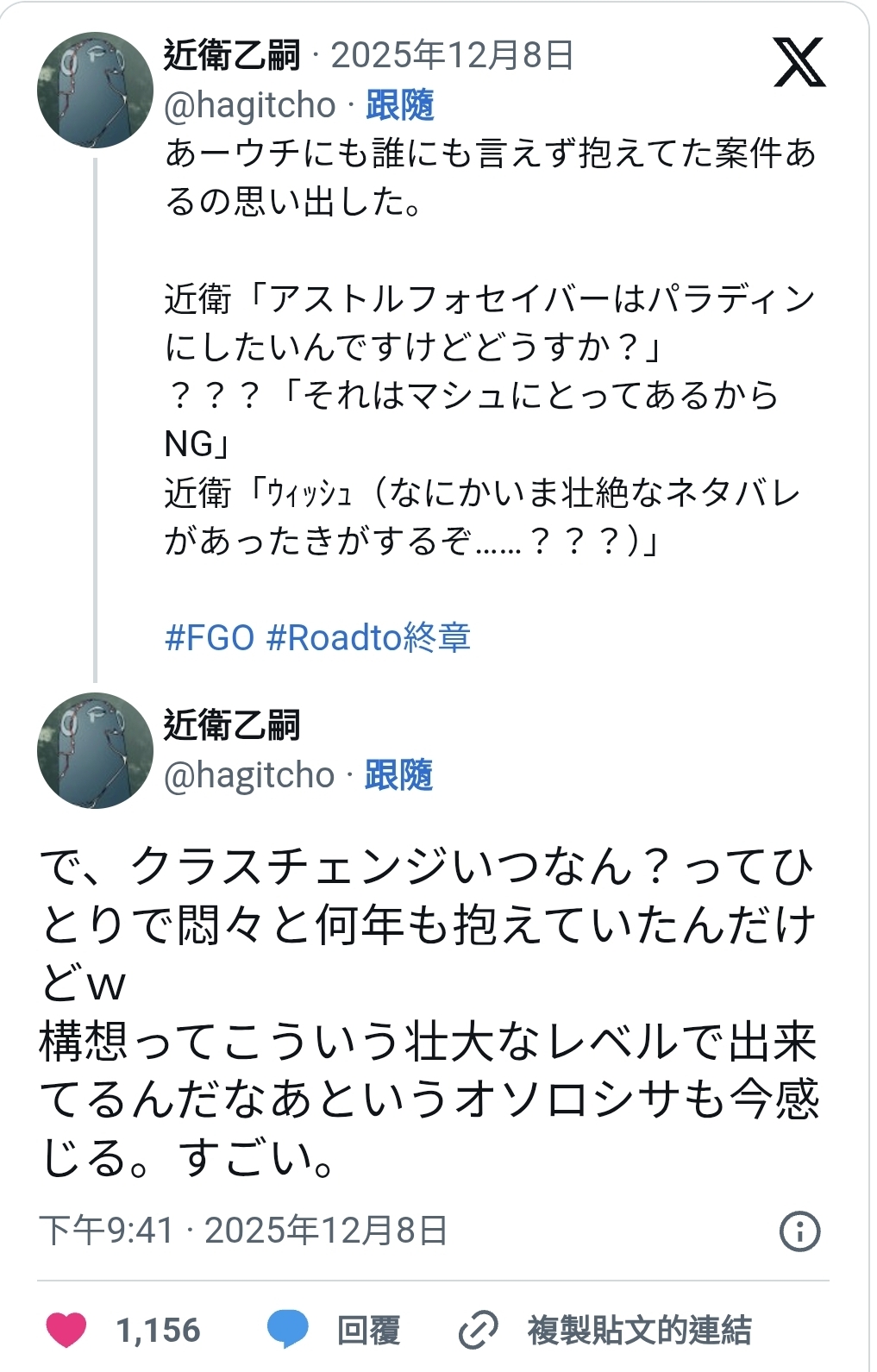This screenshot has width=877, height=1372.
Task: Select the @hagitcho handle in the first tweet
Action: pos(249,105)
